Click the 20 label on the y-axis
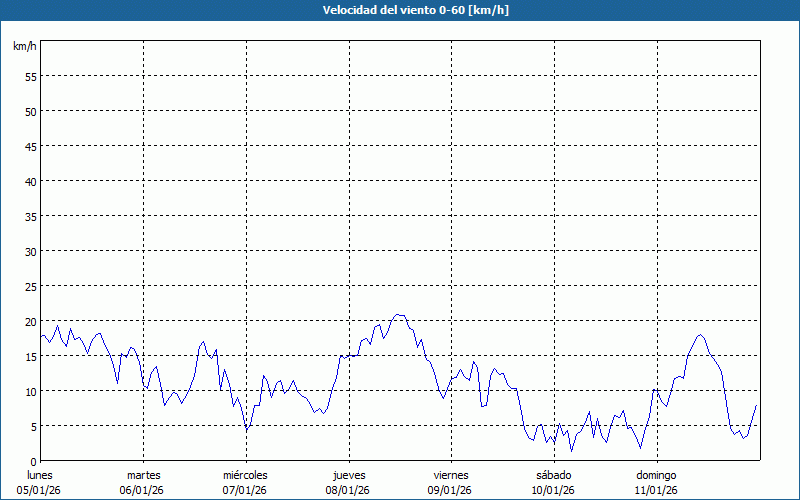 [x=30, y=321]
